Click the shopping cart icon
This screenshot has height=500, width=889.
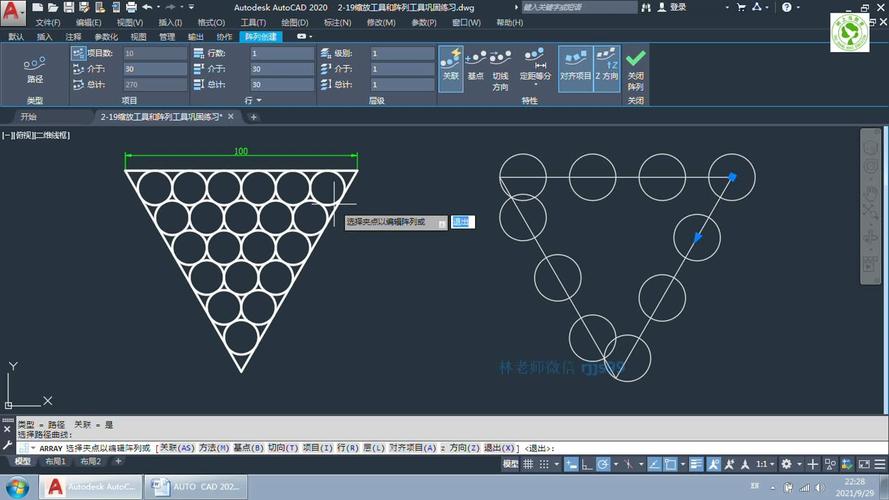(741, 7)
